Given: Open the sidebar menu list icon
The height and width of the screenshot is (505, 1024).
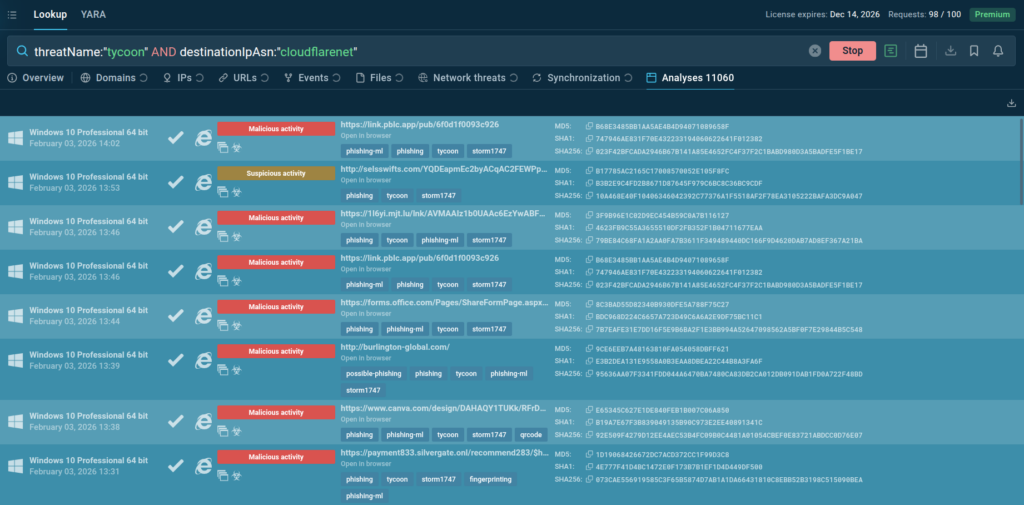Looking at the screenshot, I should click(x=11, y=15).
